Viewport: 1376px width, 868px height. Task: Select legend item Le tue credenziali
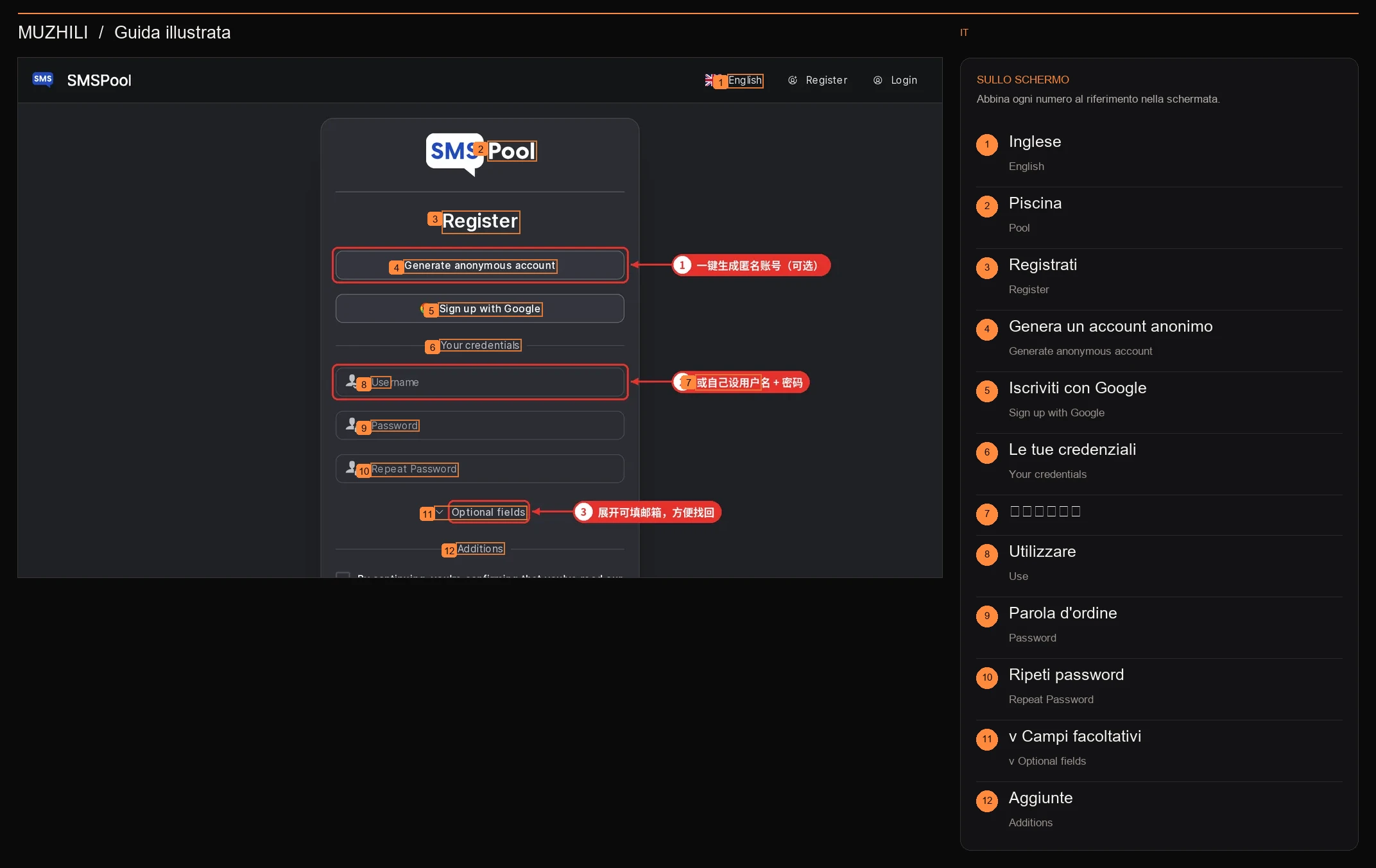(x=1159, y=462)
